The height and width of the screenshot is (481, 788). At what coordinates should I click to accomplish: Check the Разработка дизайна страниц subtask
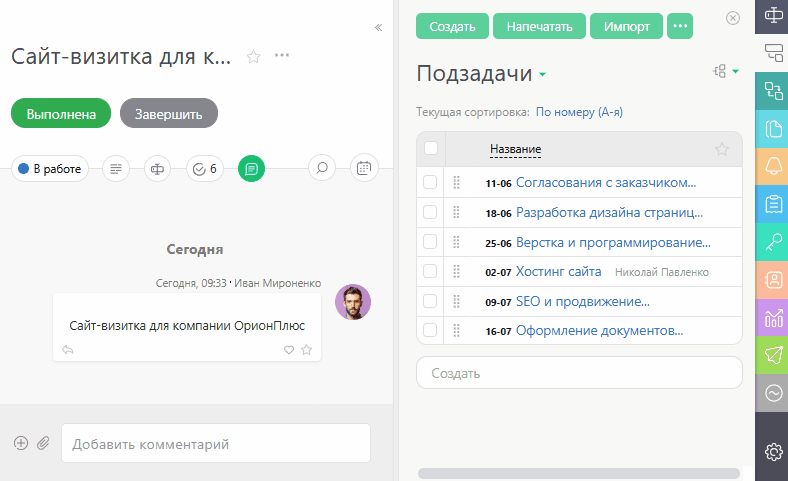tap(430, 212)
